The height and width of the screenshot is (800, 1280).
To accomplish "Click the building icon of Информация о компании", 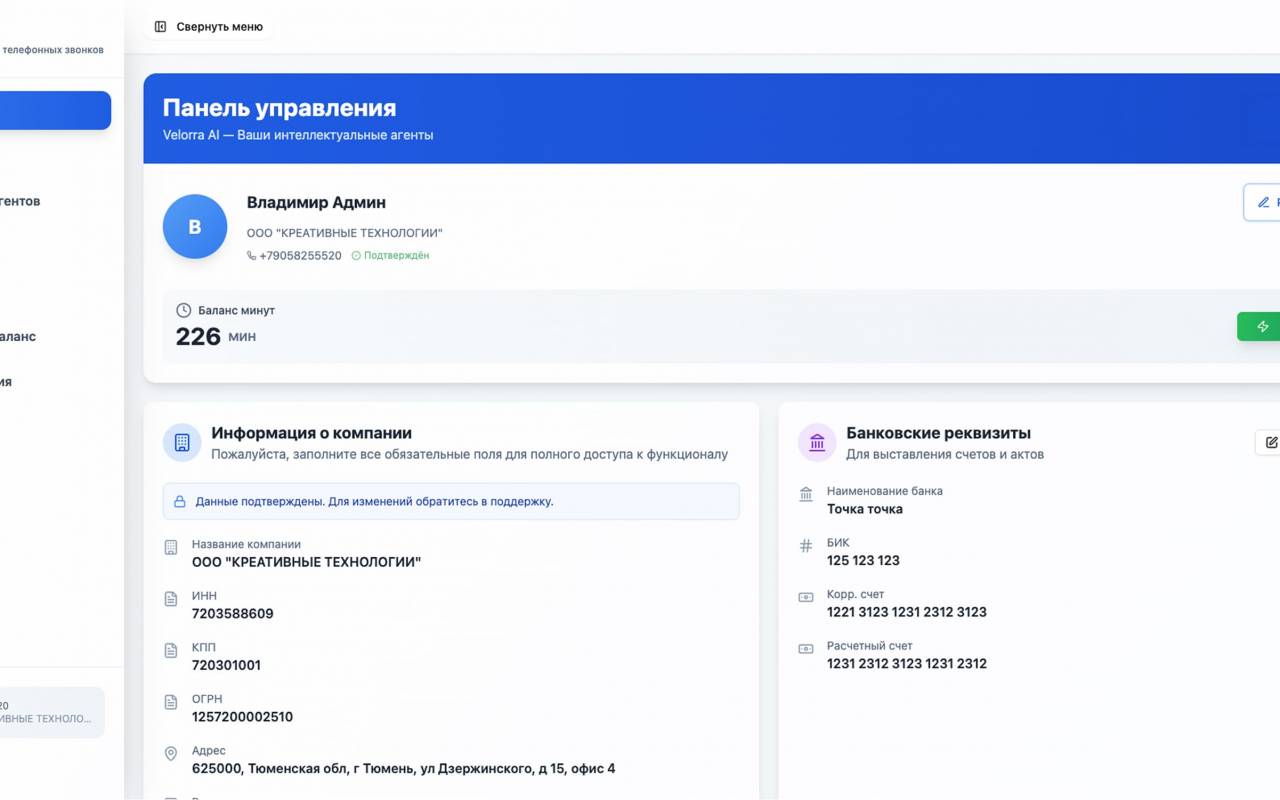I will (182, 443).
